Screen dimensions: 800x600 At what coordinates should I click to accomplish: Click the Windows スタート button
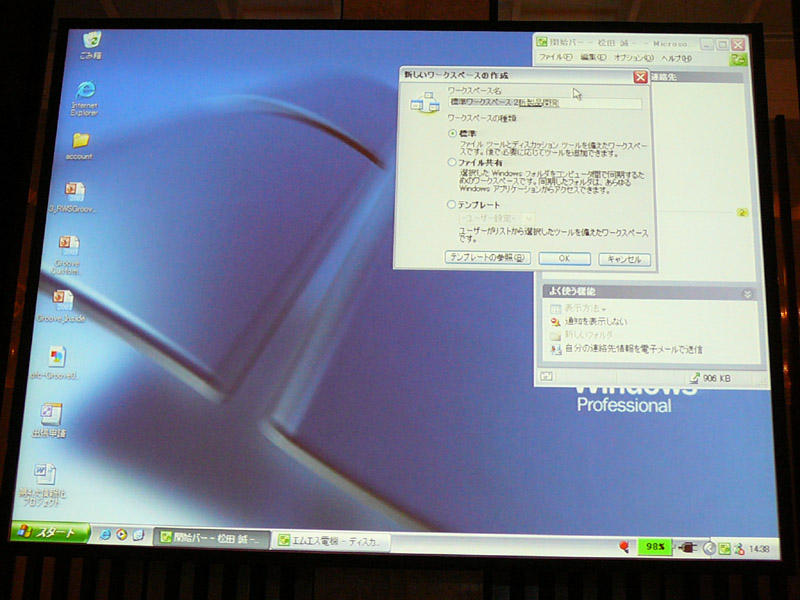50,533
